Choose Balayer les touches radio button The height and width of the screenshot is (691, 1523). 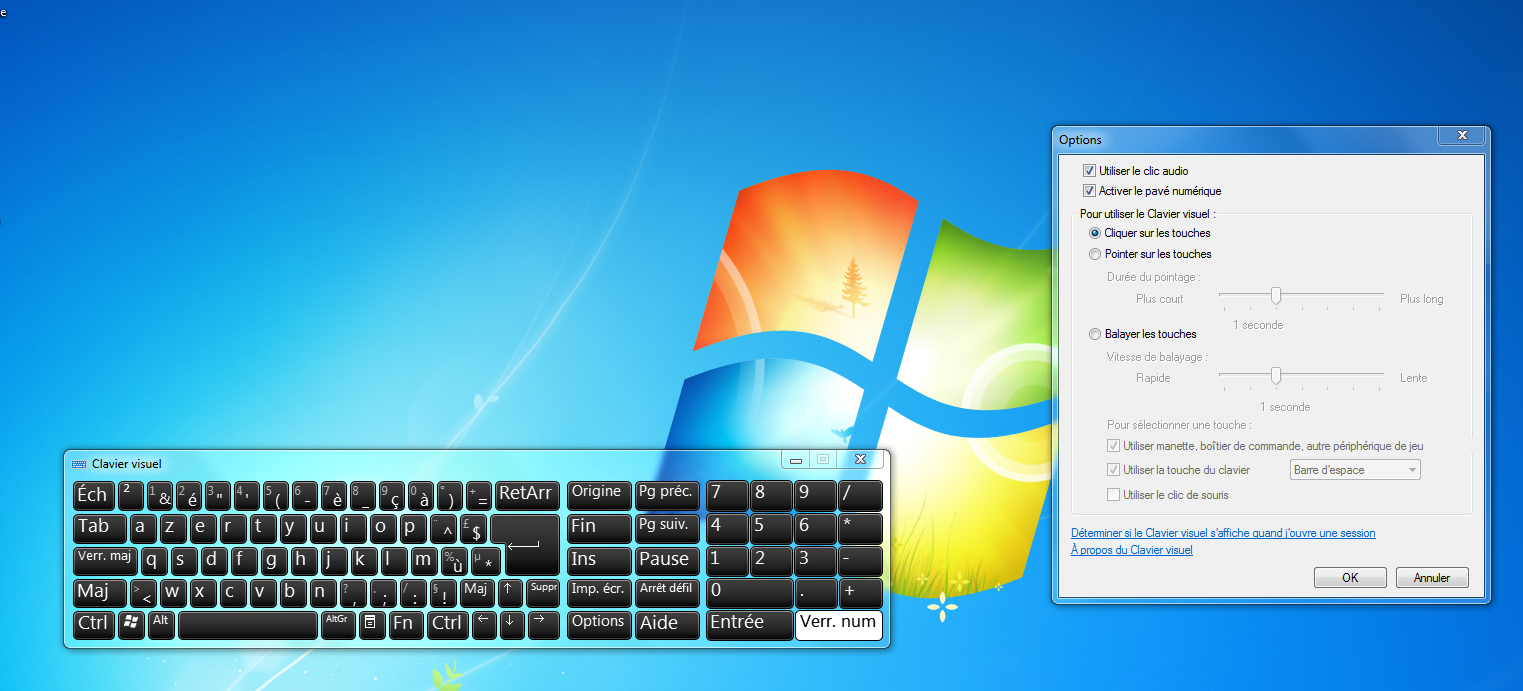1095,334
